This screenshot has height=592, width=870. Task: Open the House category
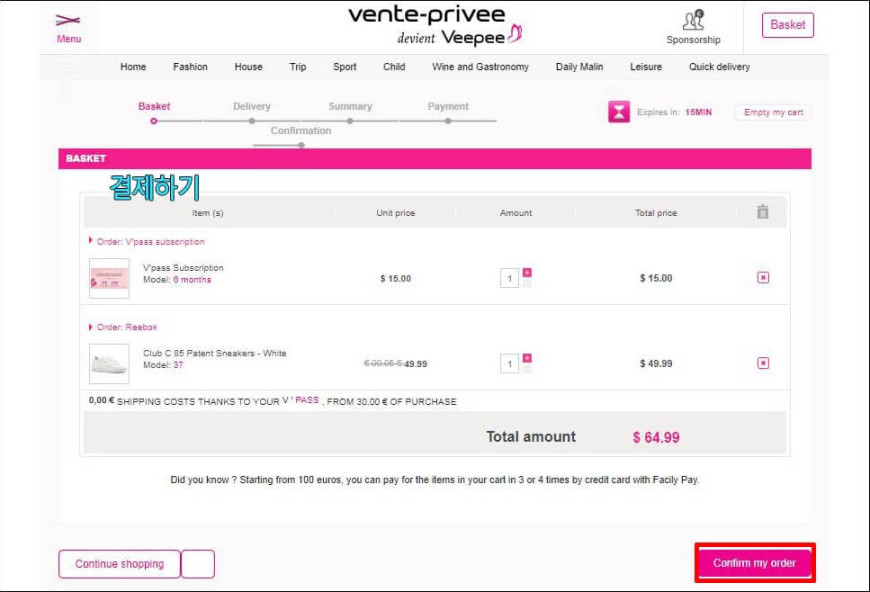tap(248, 67)
